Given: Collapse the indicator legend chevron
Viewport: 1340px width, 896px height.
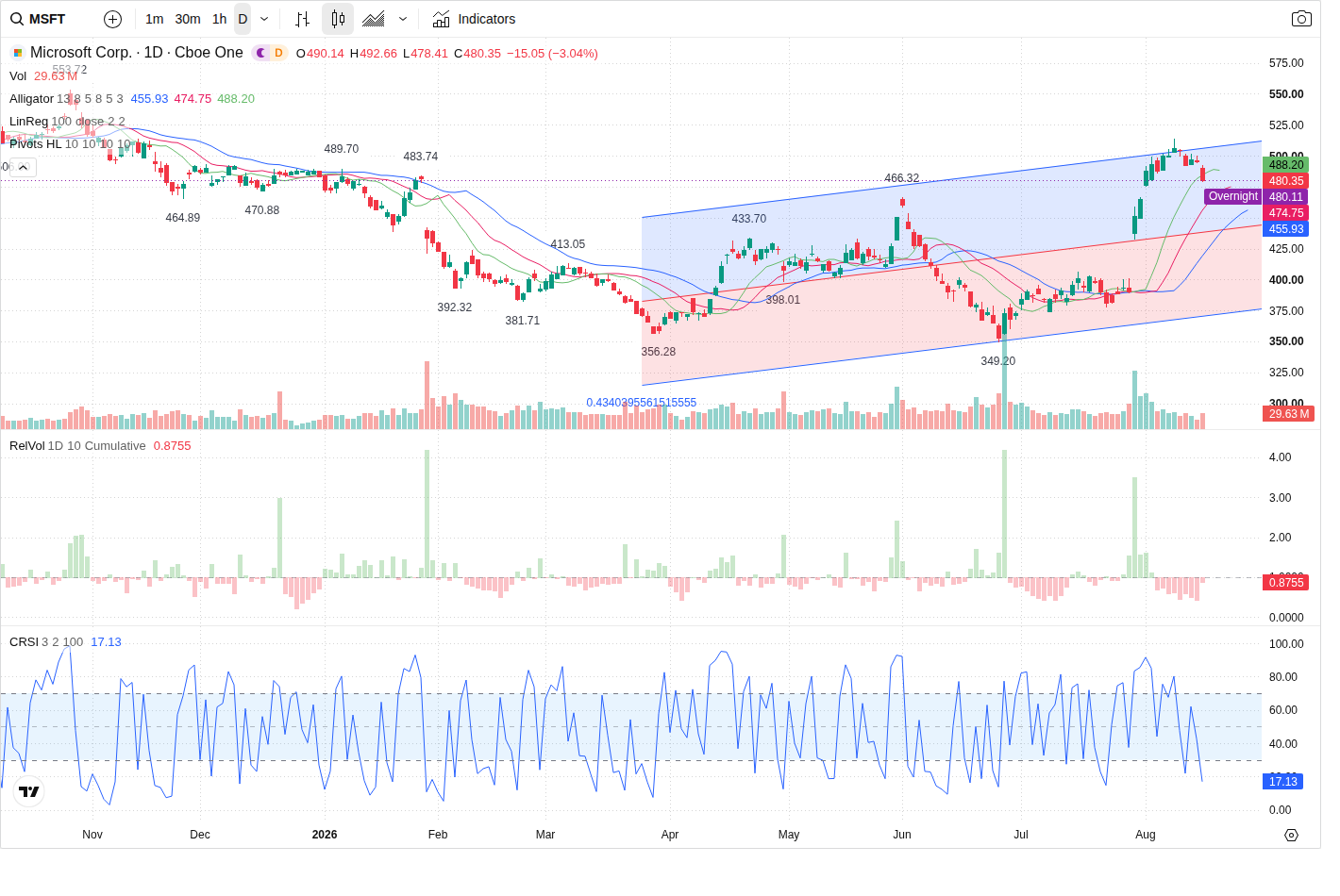Looking at the screenshot, I should pos(24,167).
